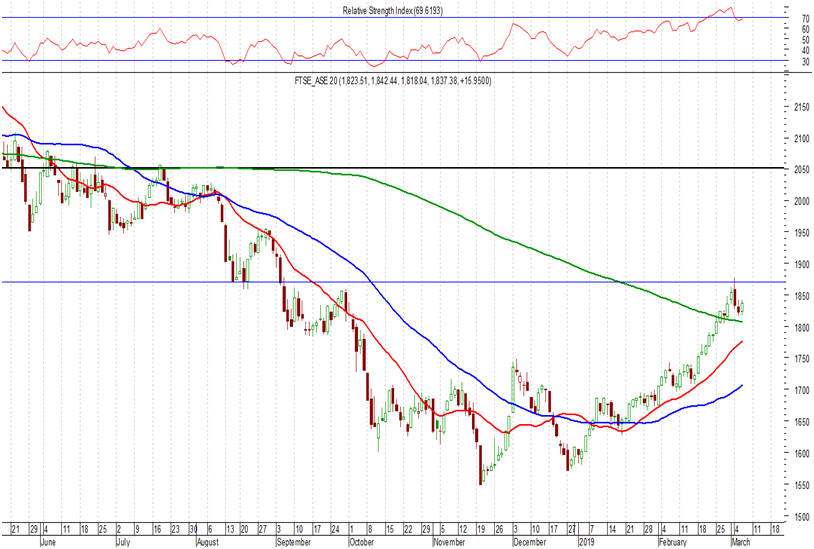814x549 pixels.
Task: Select the black horizontal line at 2050
Action: (x=392, y=168)
